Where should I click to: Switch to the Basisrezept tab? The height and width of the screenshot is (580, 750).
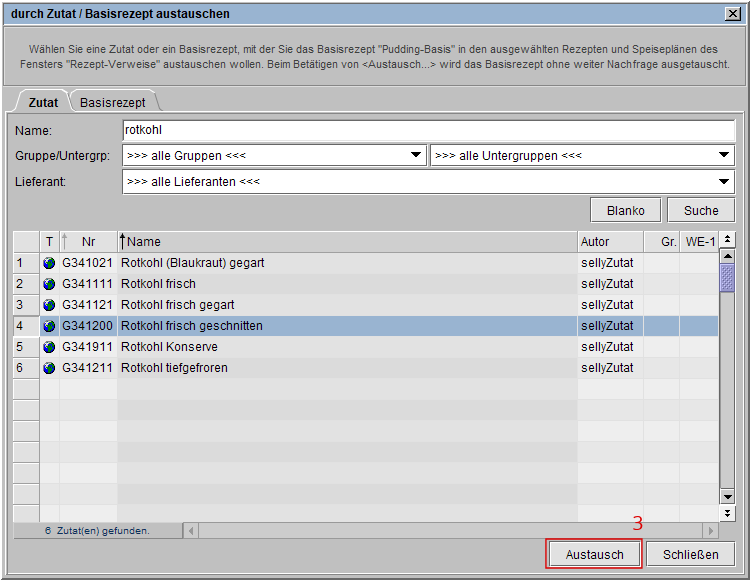pyautogui.click(x=112, y=102)
